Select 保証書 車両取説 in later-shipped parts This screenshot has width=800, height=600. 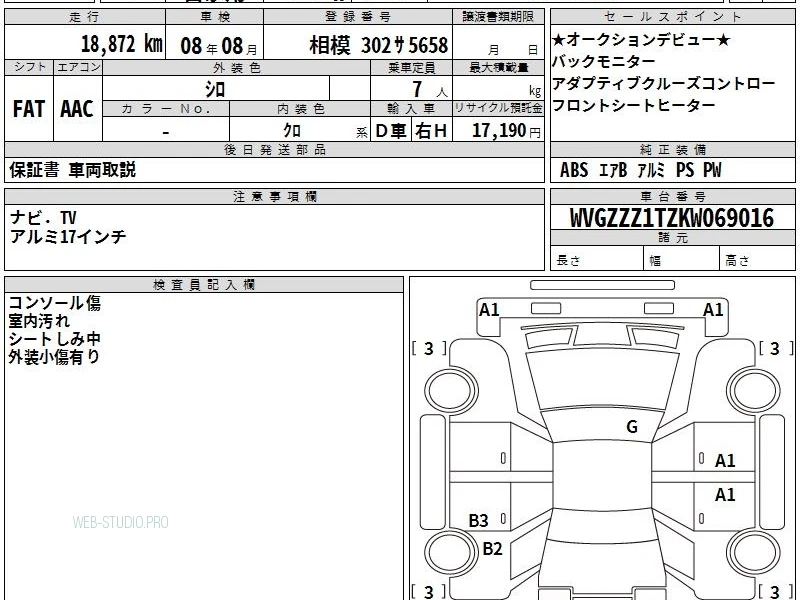[x=72, y=170]
